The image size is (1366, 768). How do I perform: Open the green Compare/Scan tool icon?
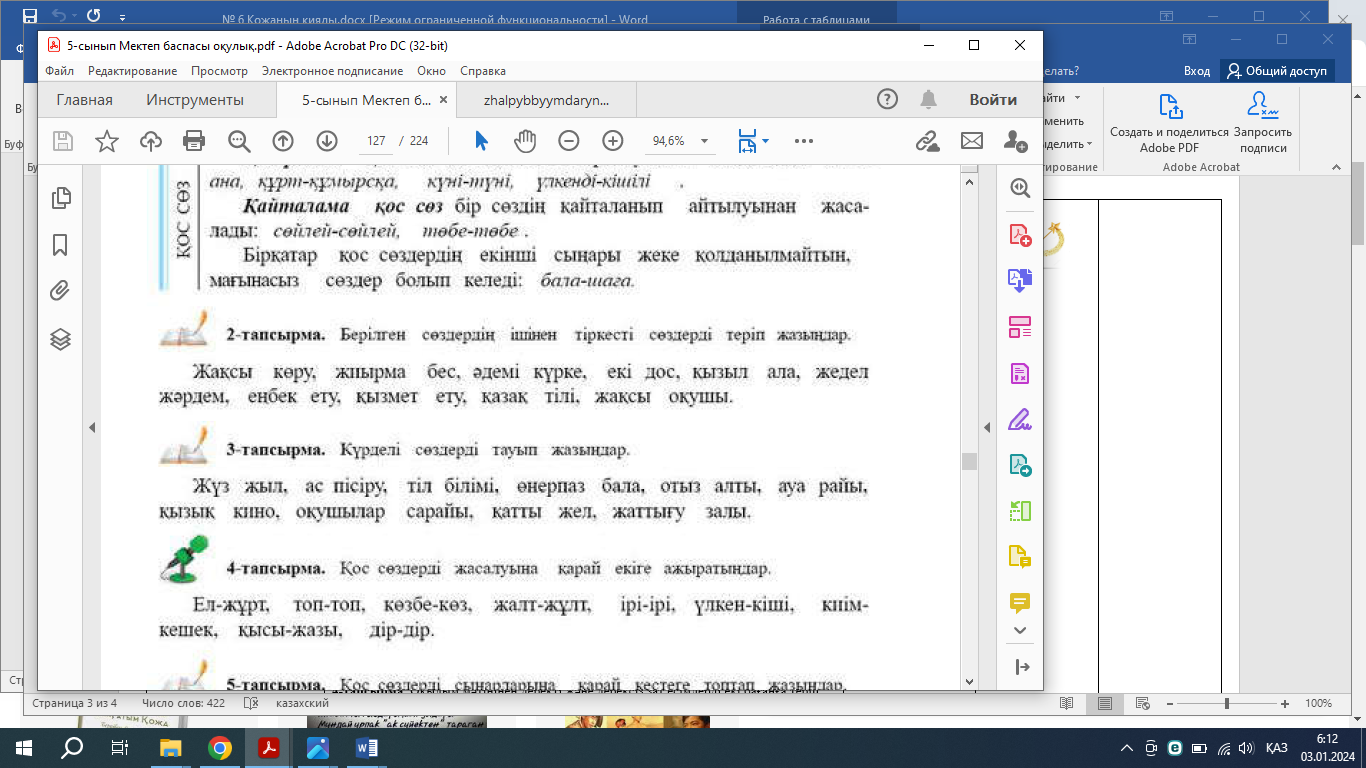[1020, 511]
